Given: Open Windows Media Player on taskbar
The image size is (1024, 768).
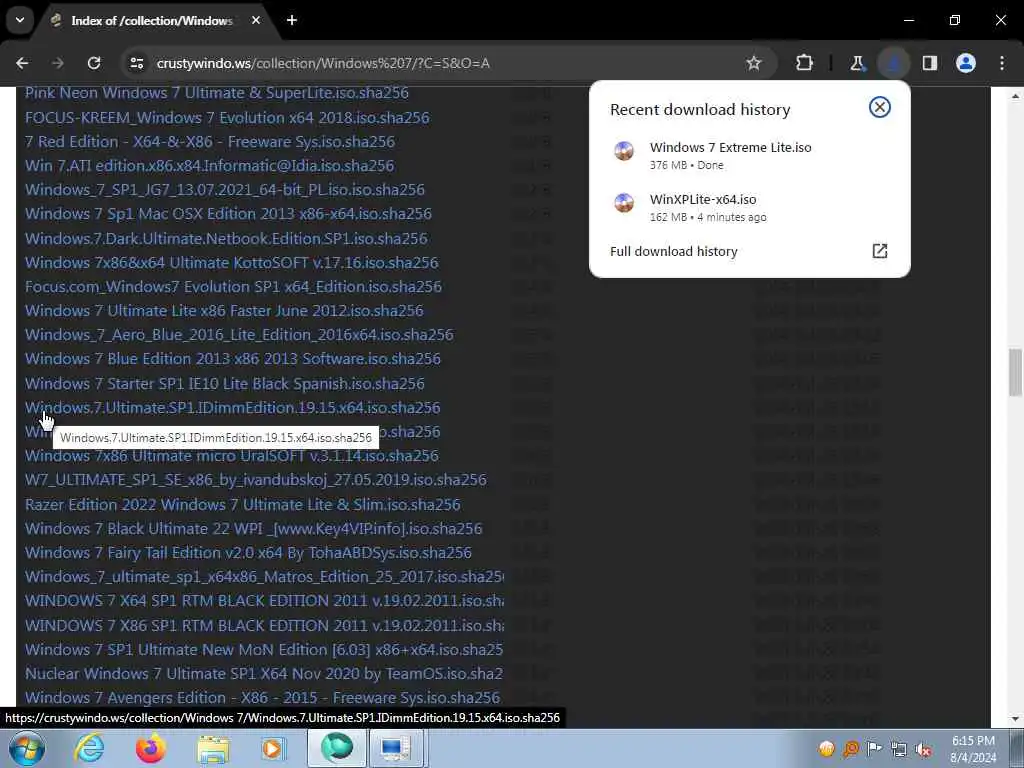Looking at the screenshot, I should 274,748.
